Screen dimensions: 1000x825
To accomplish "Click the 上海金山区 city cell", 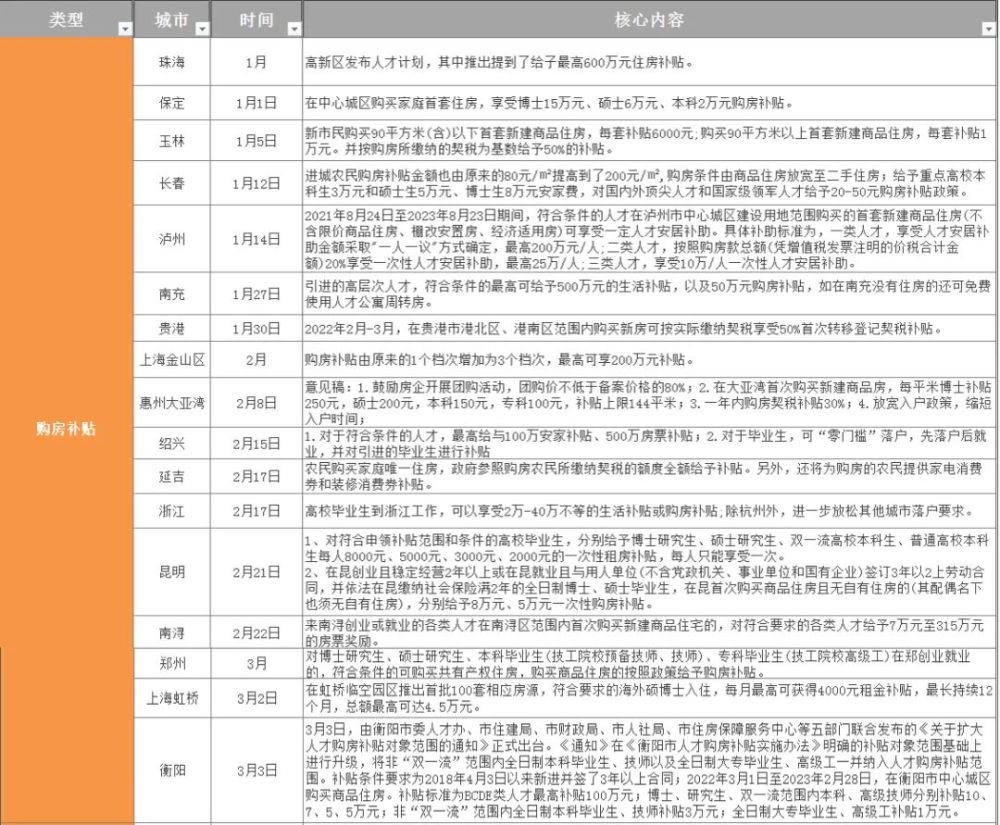I will coord(172,360).
